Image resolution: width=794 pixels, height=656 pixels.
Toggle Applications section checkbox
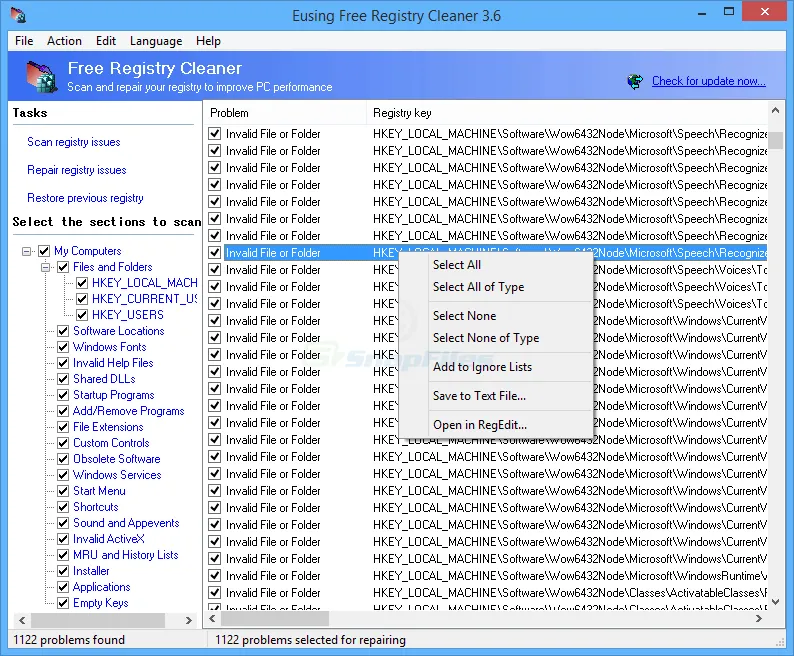[63, 587]
